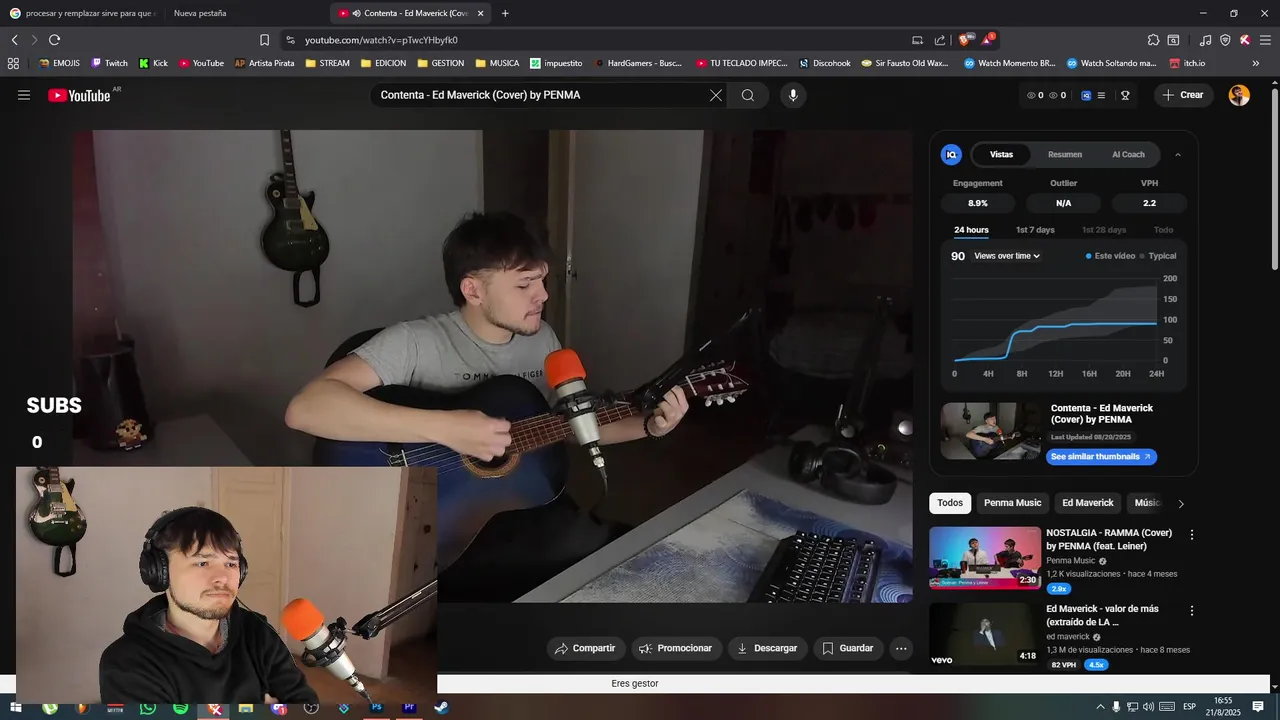Show hidden system tray icons chevron

[x=1100, y=707]
